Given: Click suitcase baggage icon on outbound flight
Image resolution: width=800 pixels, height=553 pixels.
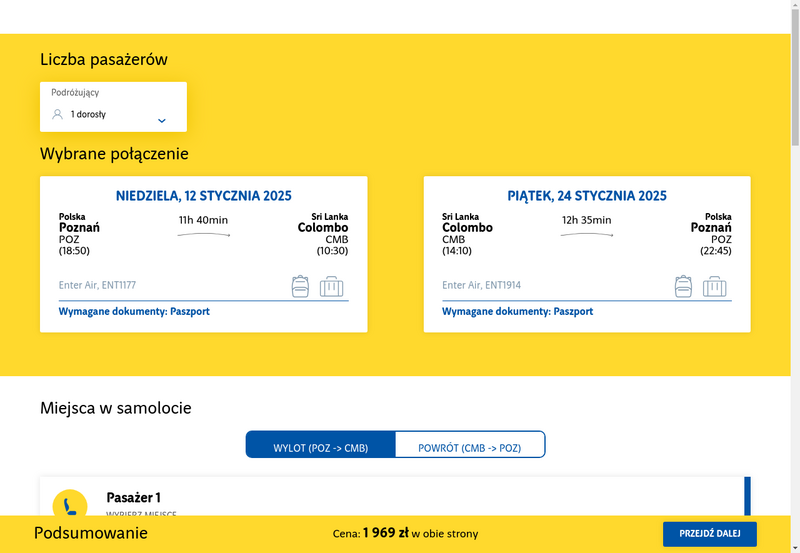Looking at the screenshot, I should point(332,287).
